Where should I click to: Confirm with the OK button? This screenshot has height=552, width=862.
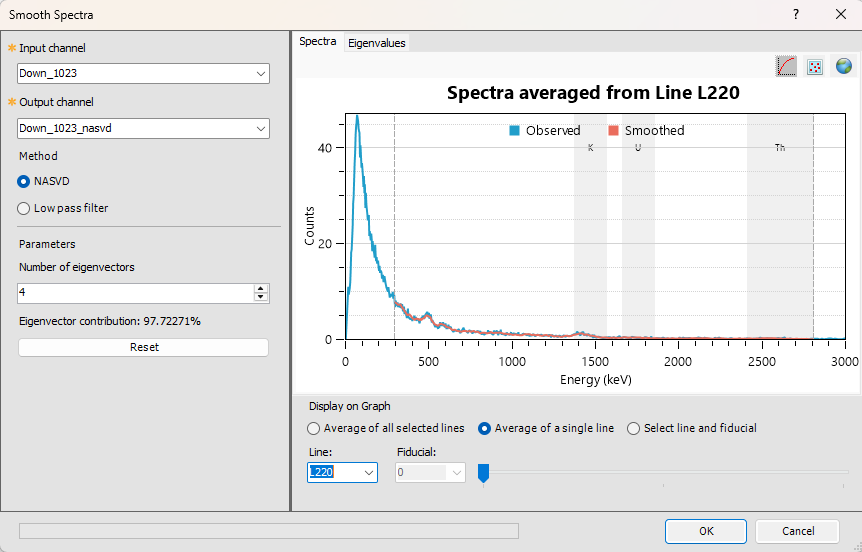(706, 531)
